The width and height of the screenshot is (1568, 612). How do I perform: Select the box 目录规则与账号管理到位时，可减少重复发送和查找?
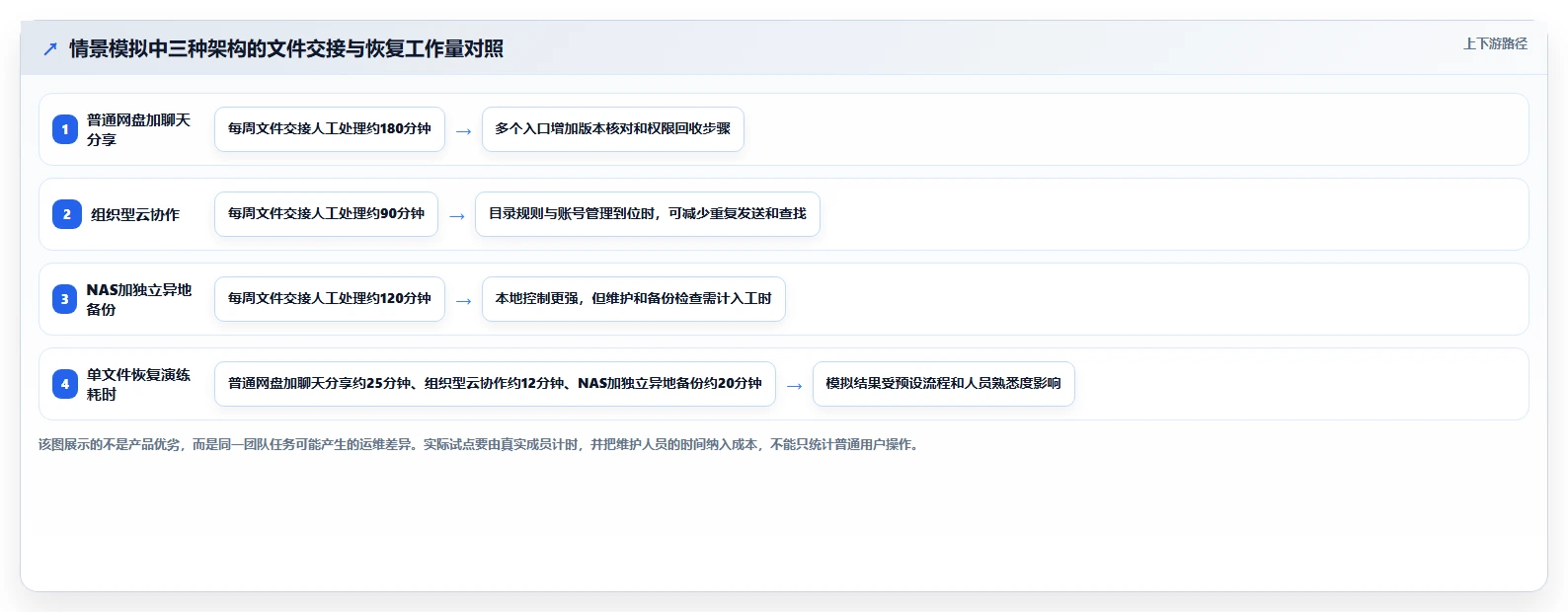tap(648, 214)
